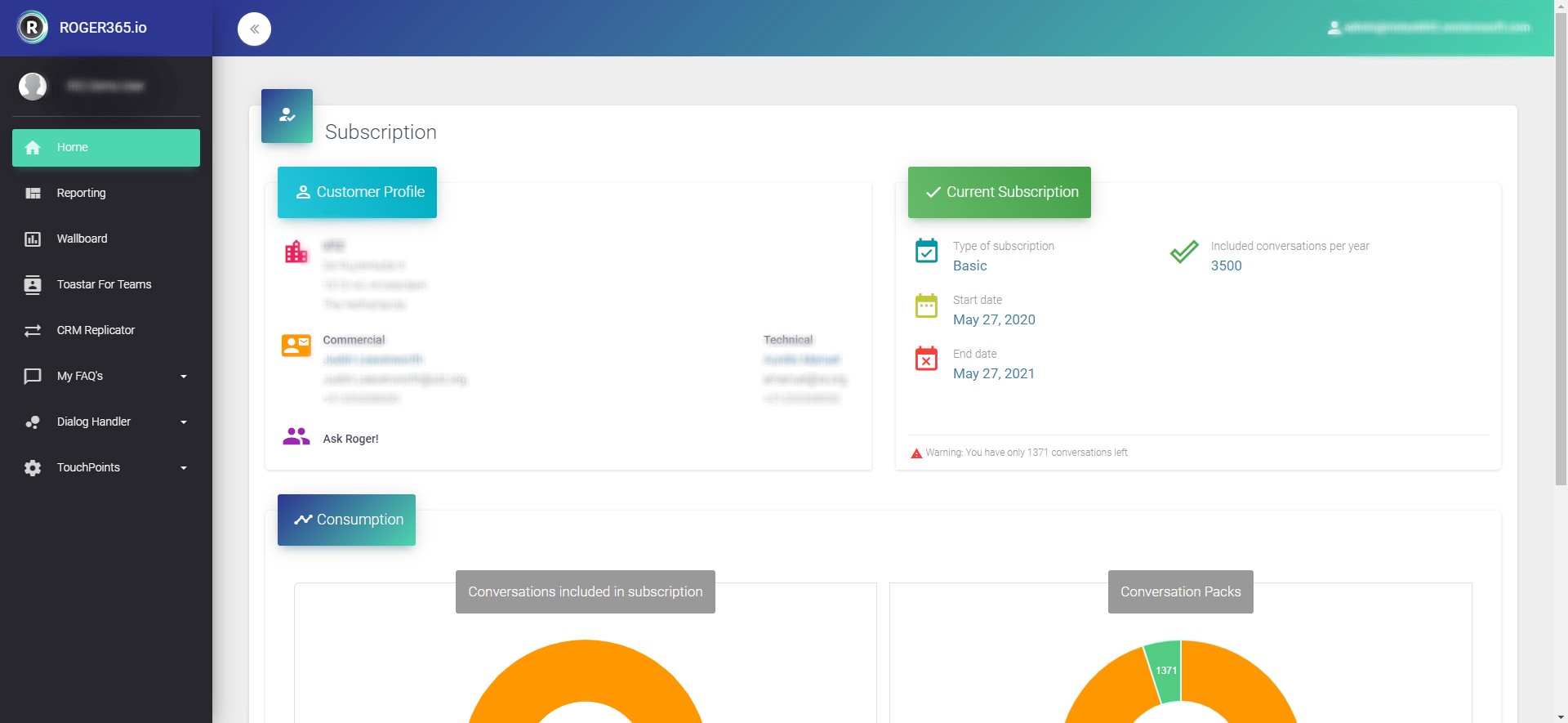Click the Customer Profile header button
1568x723 pixels.
pyautogui.click(x=357, y=193)
